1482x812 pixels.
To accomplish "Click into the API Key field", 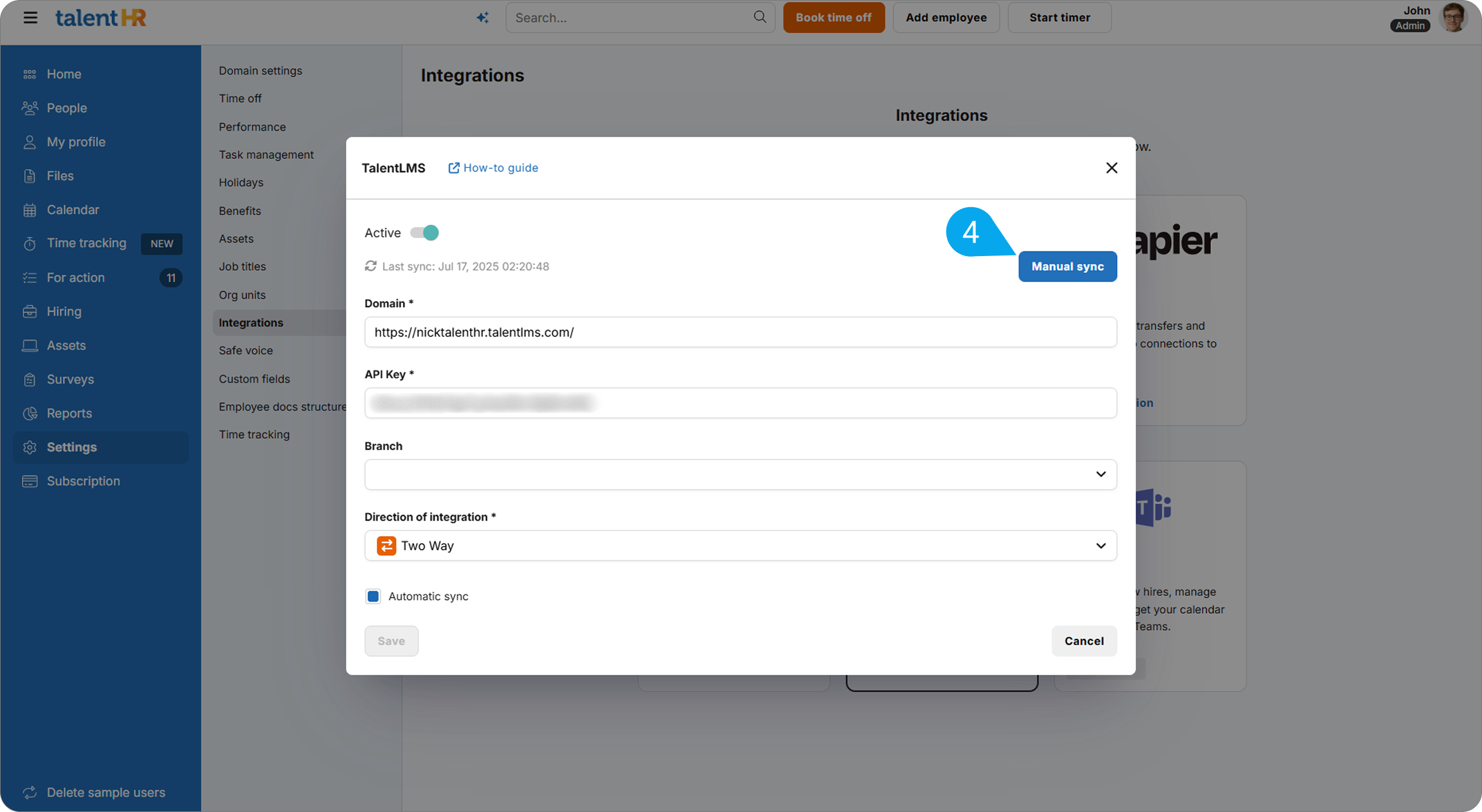I will [x=740, y=403].
